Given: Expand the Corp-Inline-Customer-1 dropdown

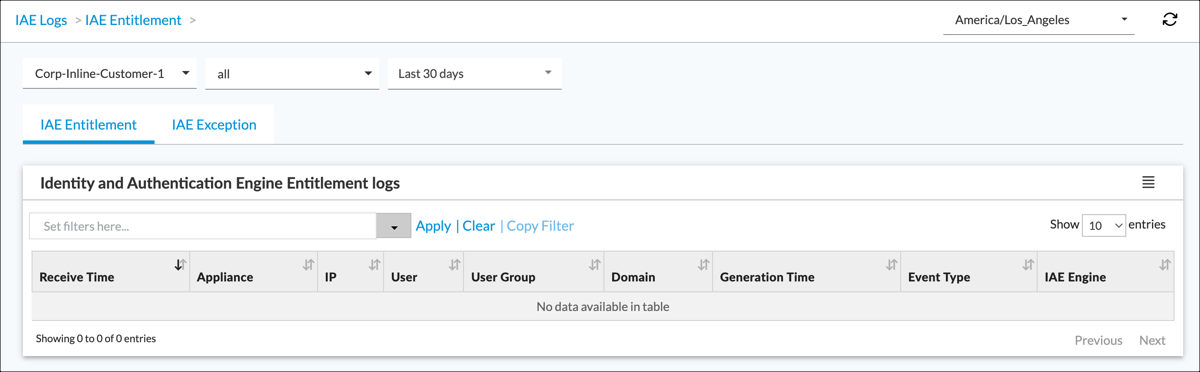Looking at the screenshot, I should [x=110, y=73].
